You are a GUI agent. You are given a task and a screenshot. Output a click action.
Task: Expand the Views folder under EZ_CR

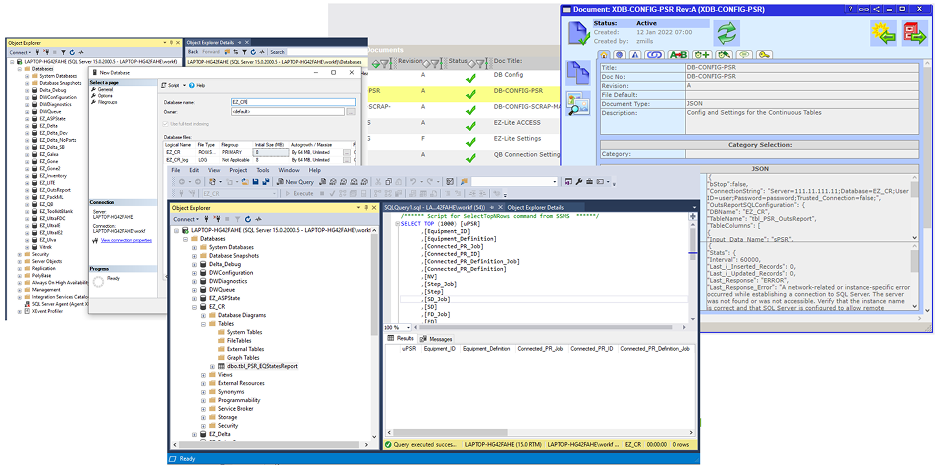click(x=203, y=375)
